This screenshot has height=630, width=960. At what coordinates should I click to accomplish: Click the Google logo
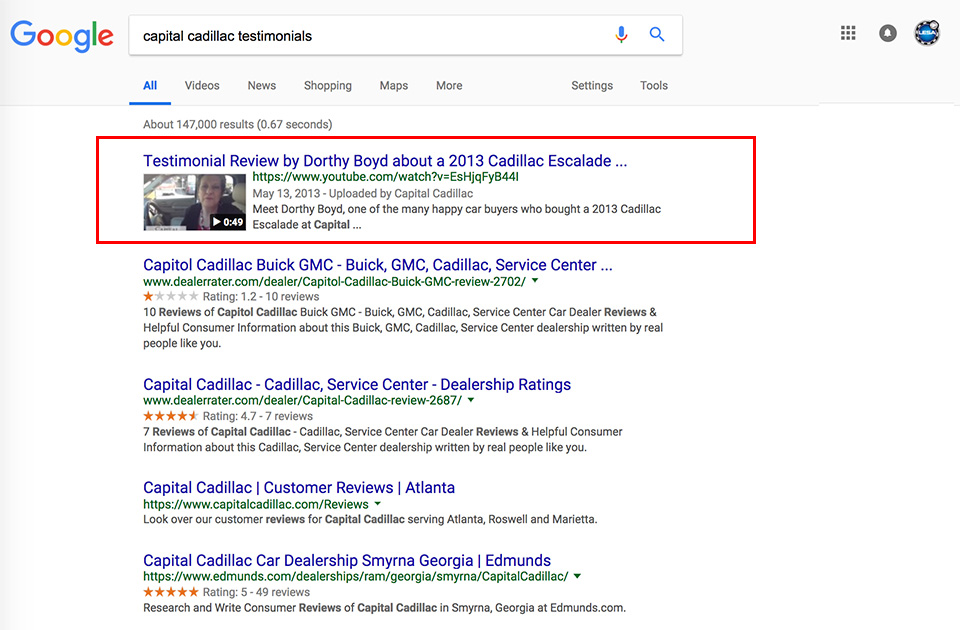(62, 36)
